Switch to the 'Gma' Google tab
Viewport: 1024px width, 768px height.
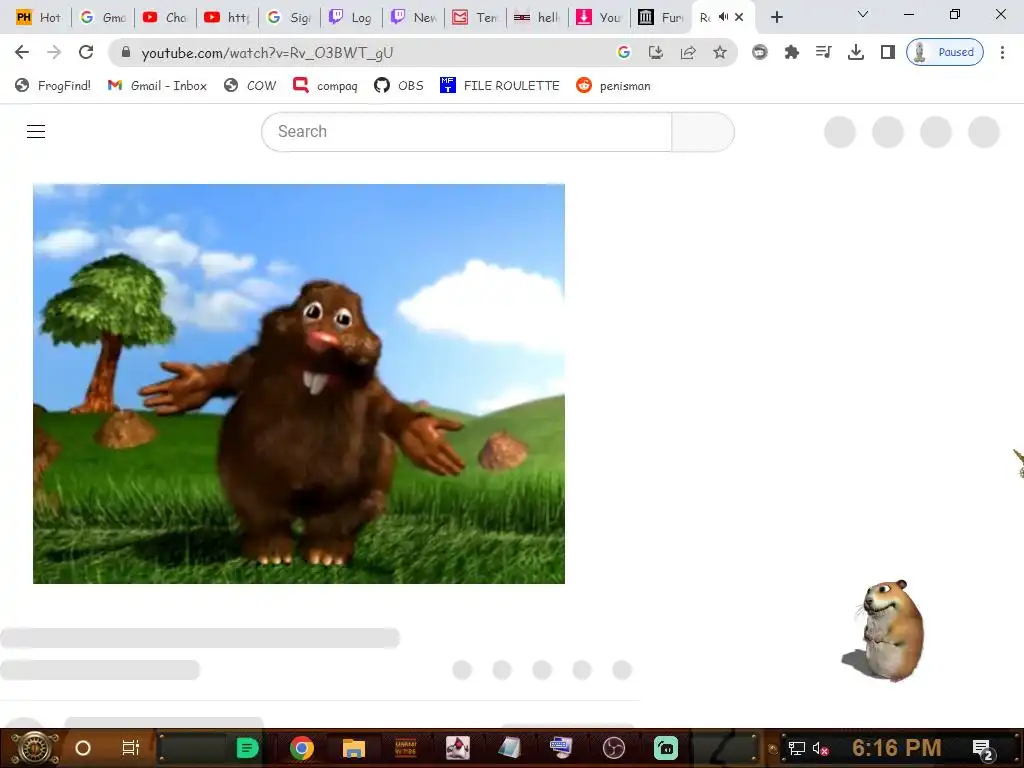tap(103, 18)
